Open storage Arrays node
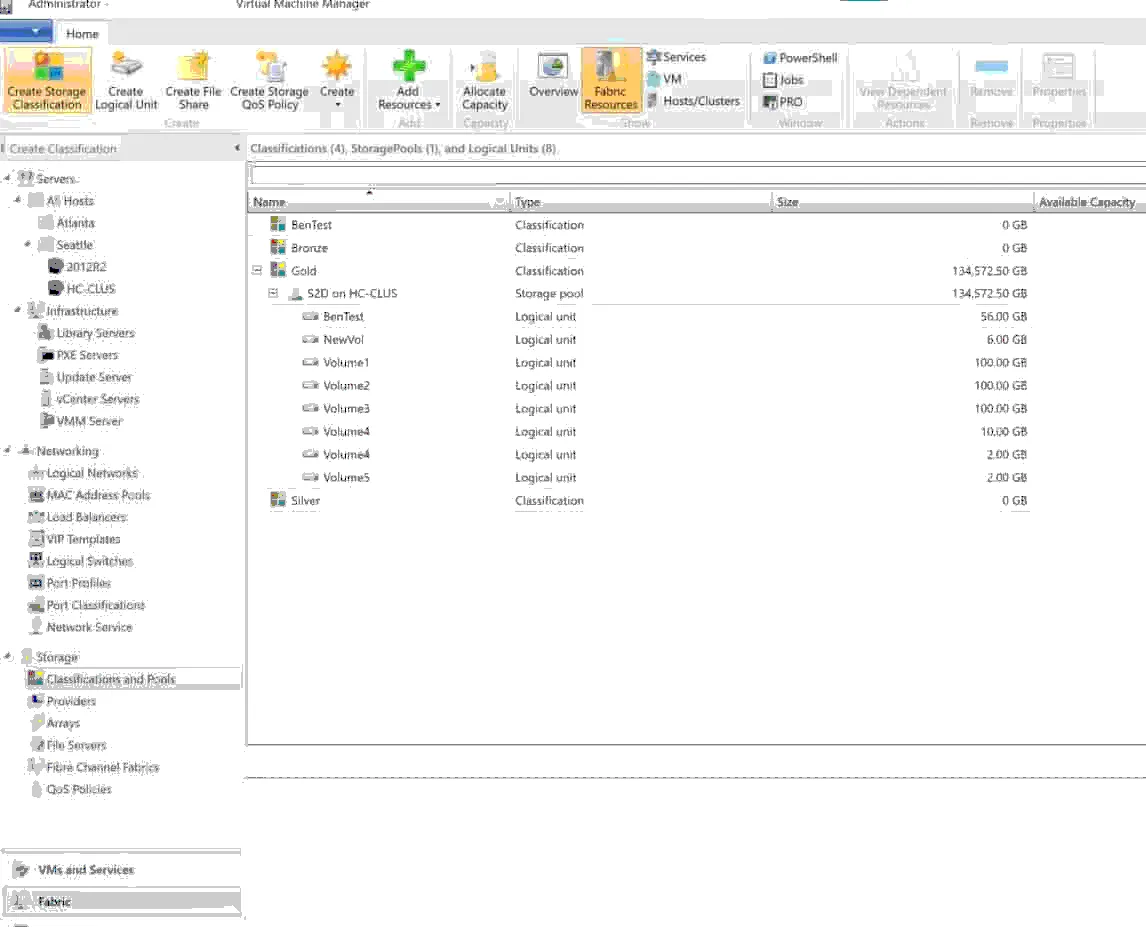Image resolution: width=1146 pixels, height=927 pixels. coord(55,723)
